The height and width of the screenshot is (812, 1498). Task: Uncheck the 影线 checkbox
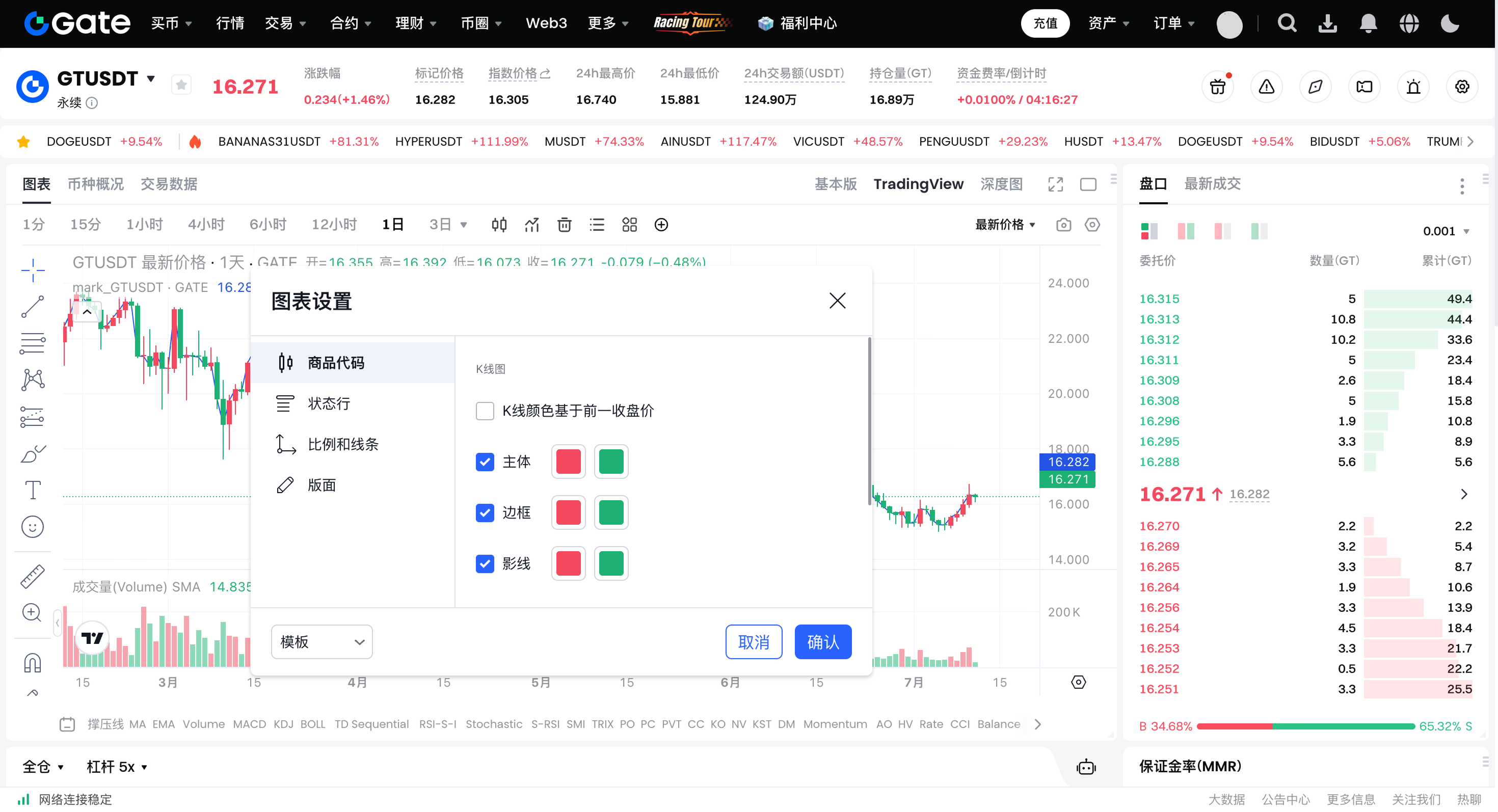pos(485,563)
